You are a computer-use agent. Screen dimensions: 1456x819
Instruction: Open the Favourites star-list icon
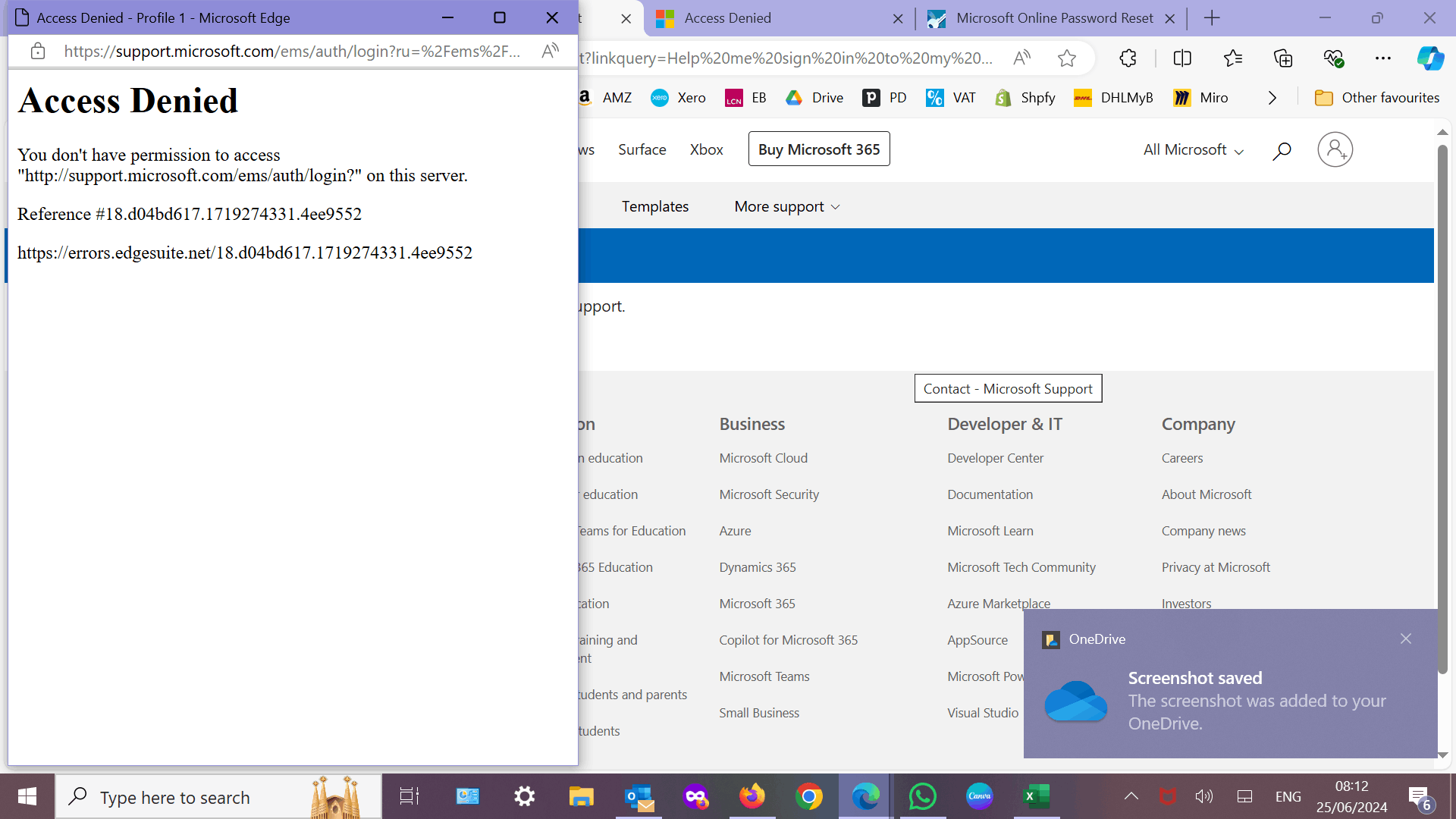click(1233, 58)
